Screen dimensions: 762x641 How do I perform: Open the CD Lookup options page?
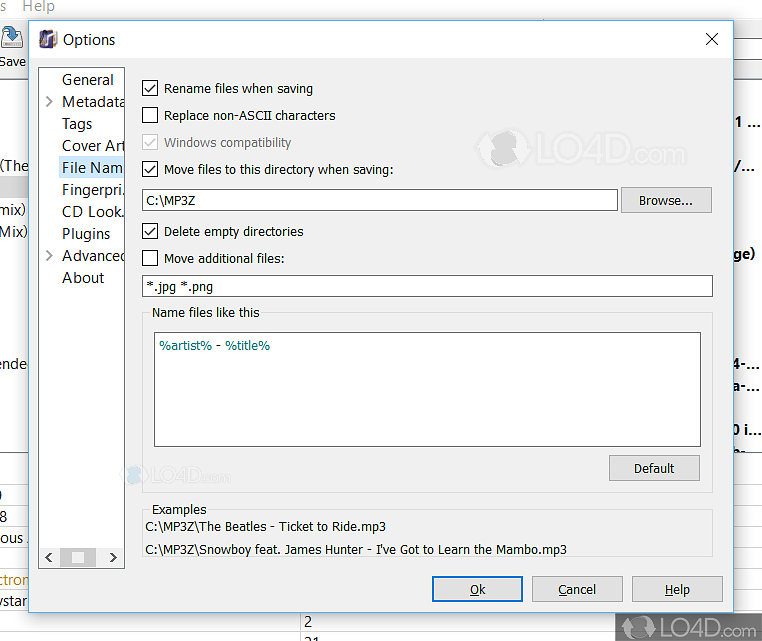pyautogui.click(x=93, y=212)
